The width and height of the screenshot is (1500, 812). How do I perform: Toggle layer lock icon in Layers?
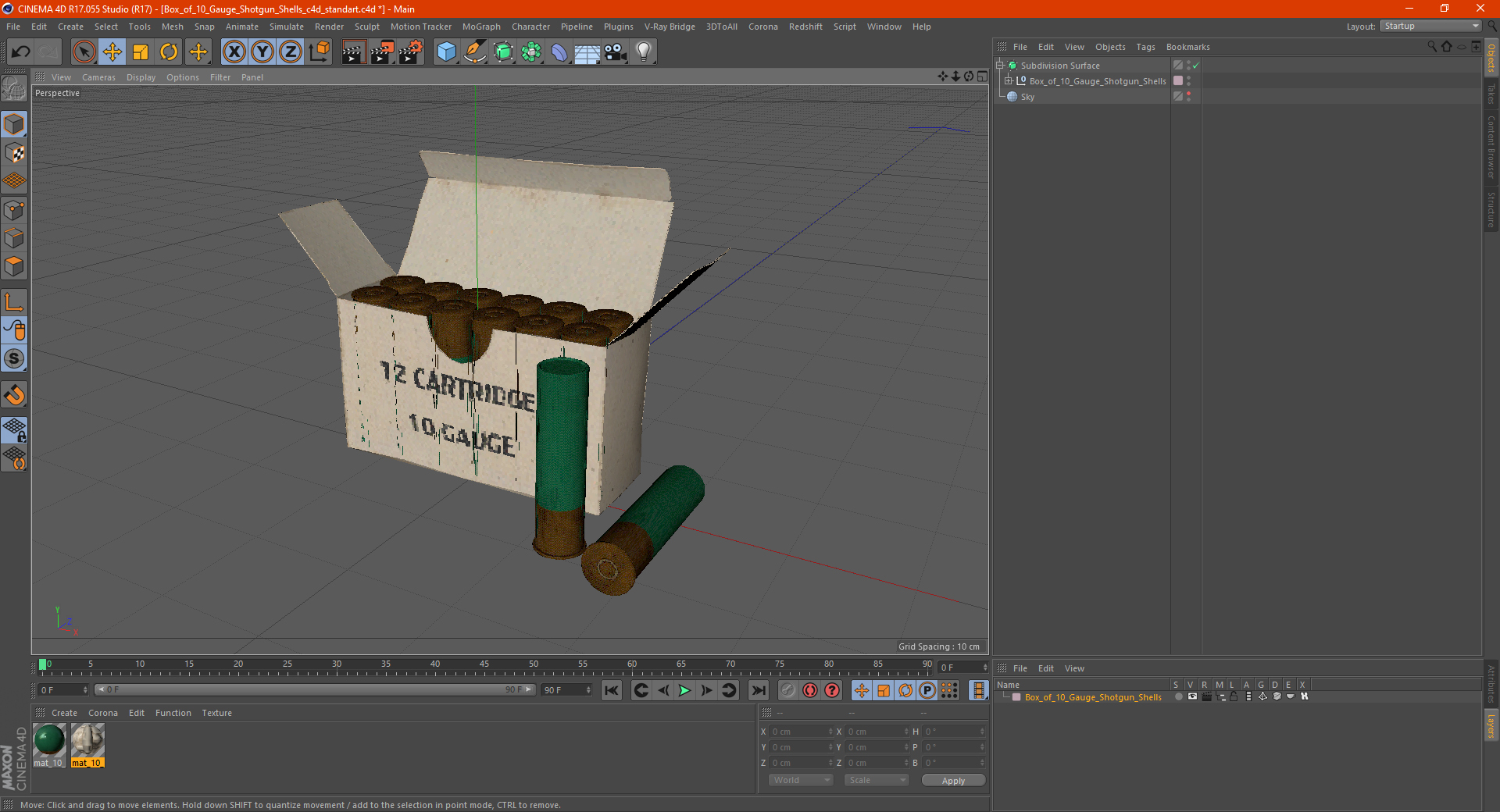pos(1234,696)
